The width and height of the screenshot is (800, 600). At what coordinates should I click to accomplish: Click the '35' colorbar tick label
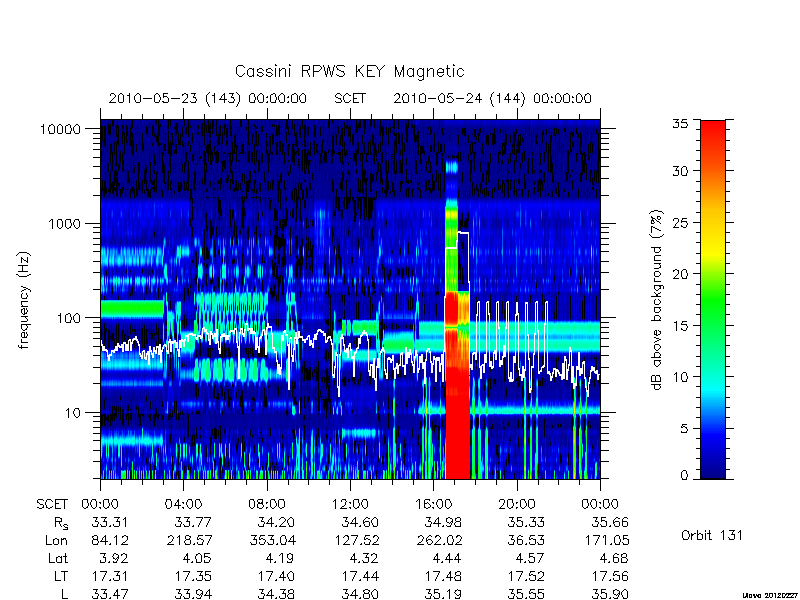pos(680,124)
